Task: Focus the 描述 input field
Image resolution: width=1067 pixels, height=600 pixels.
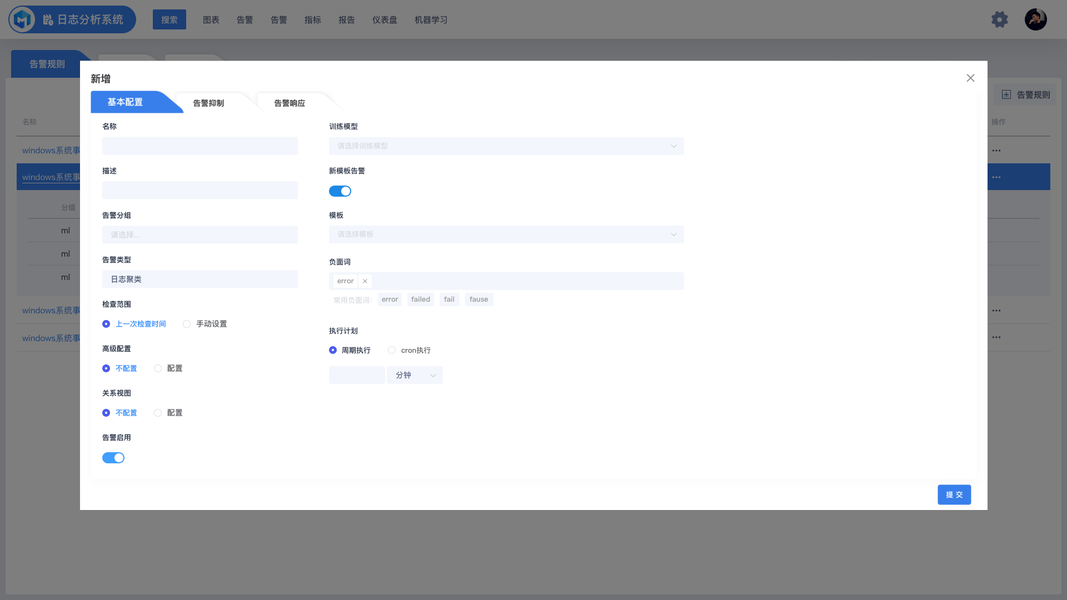Action: point(200,190)
